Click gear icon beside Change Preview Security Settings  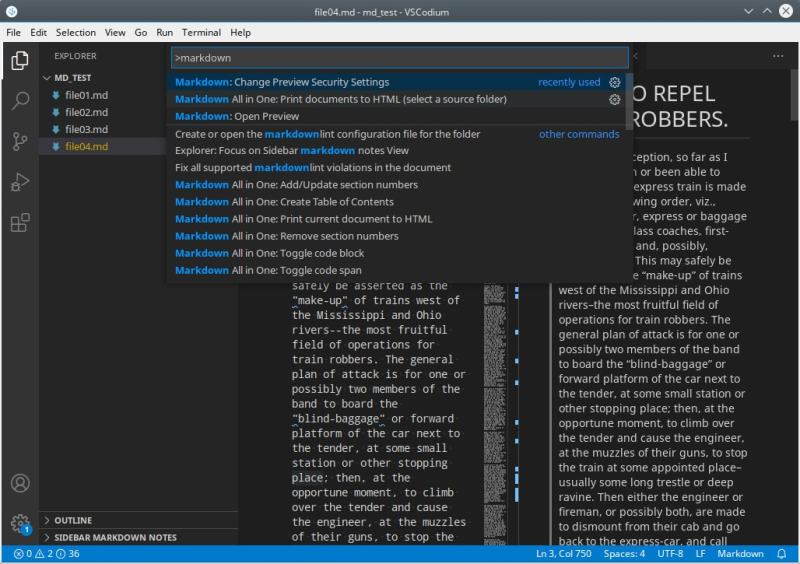point(615,83)
